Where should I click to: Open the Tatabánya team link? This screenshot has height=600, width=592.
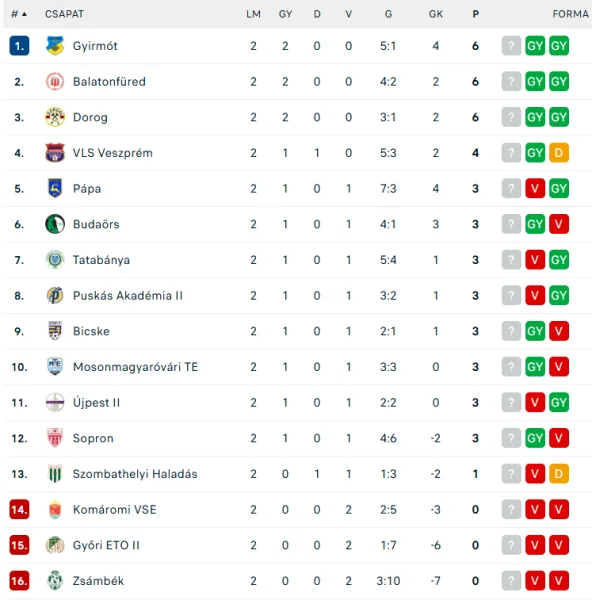101,260
